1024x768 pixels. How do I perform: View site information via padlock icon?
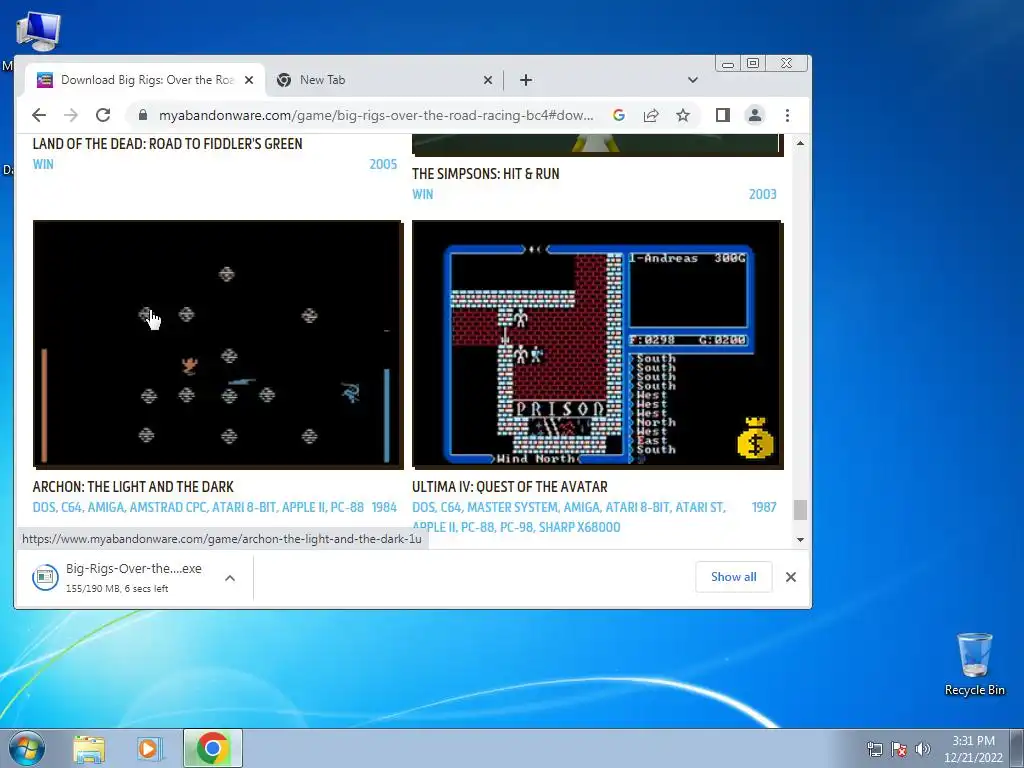point(143,116)
